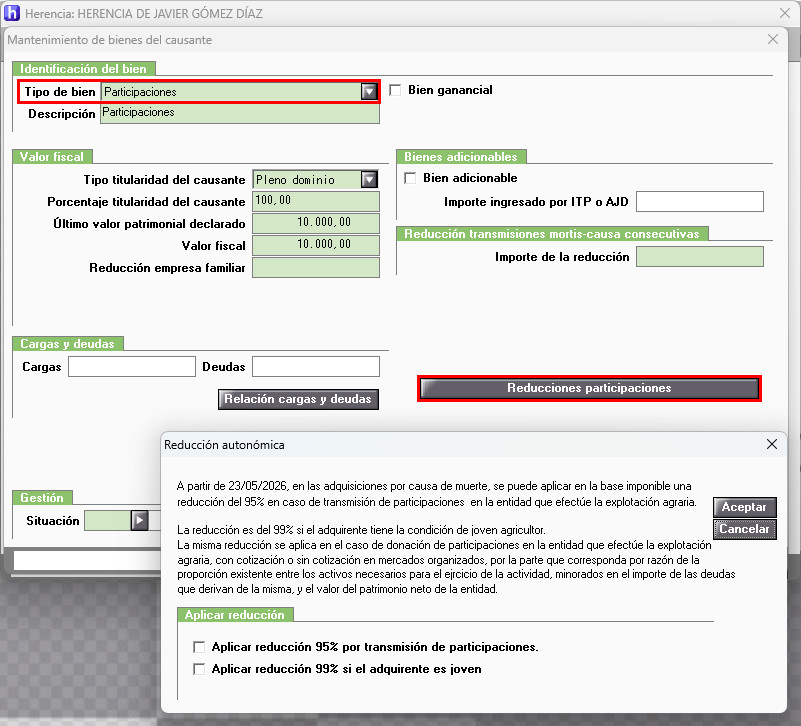Image resolution: width=801 pixels, height=726 pixels.
Task: Click the Valor fiscal amount field
Action: click(x=316, y=245)
